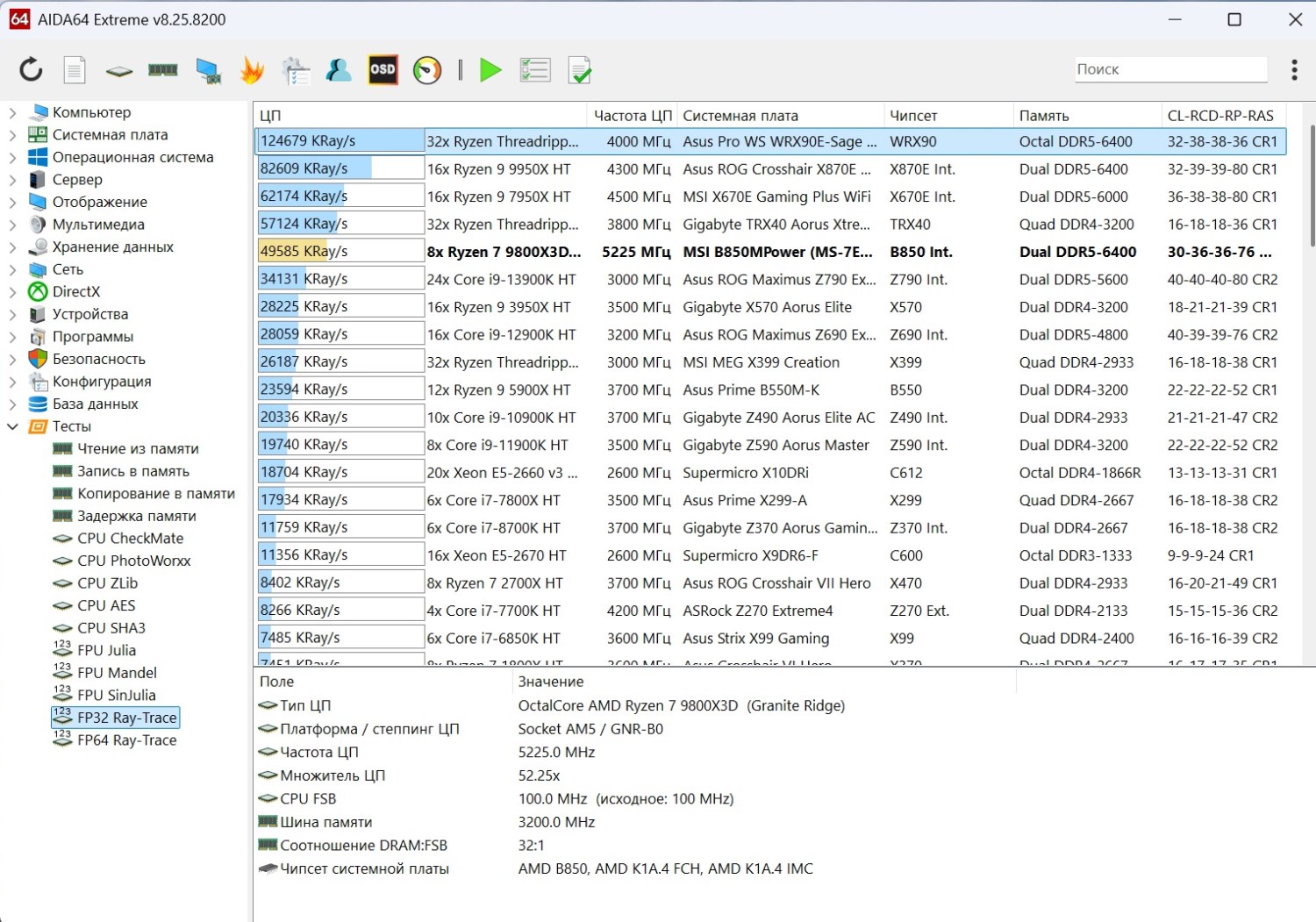Open the memory benchmark RAM icon

[163, 69]
